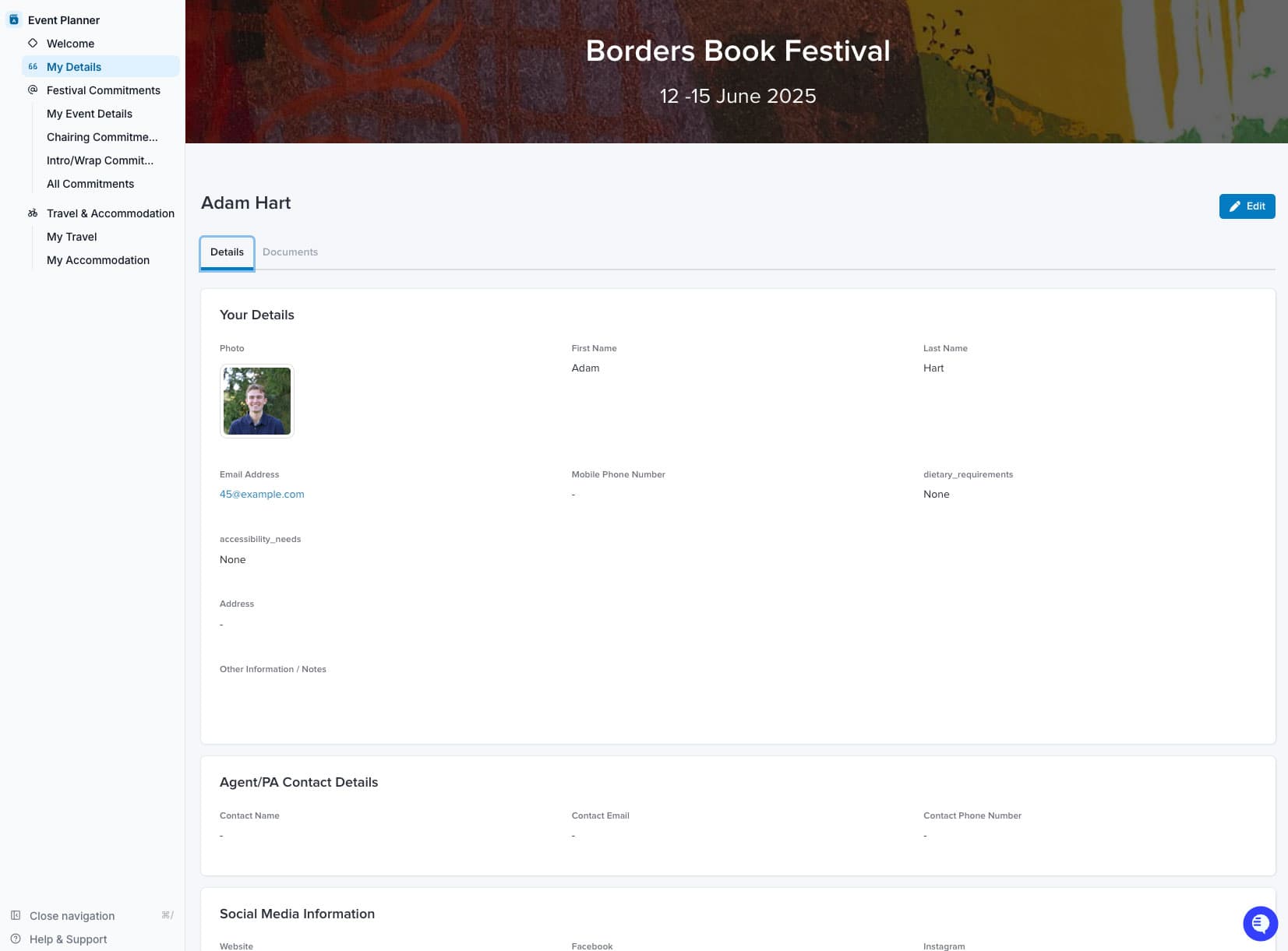The height and width of the screenshot is (951, 1288).
Task: Switch to the Details tab
Action: coord(227,252)
